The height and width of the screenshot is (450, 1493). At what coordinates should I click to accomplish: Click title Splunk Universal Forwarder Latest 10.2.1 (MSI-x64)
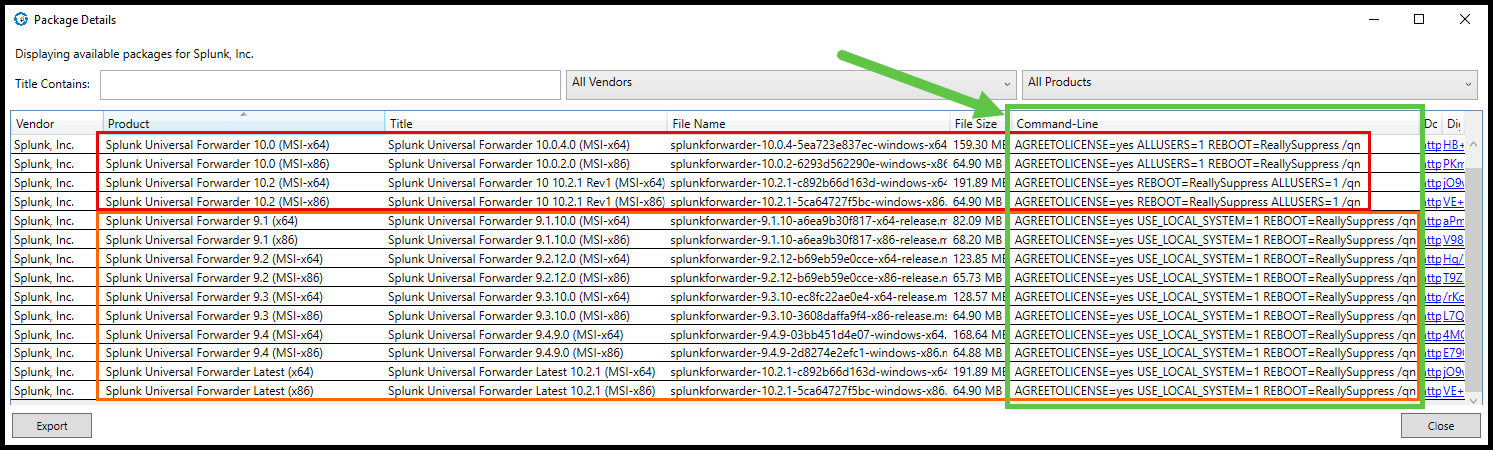[521, 373]
